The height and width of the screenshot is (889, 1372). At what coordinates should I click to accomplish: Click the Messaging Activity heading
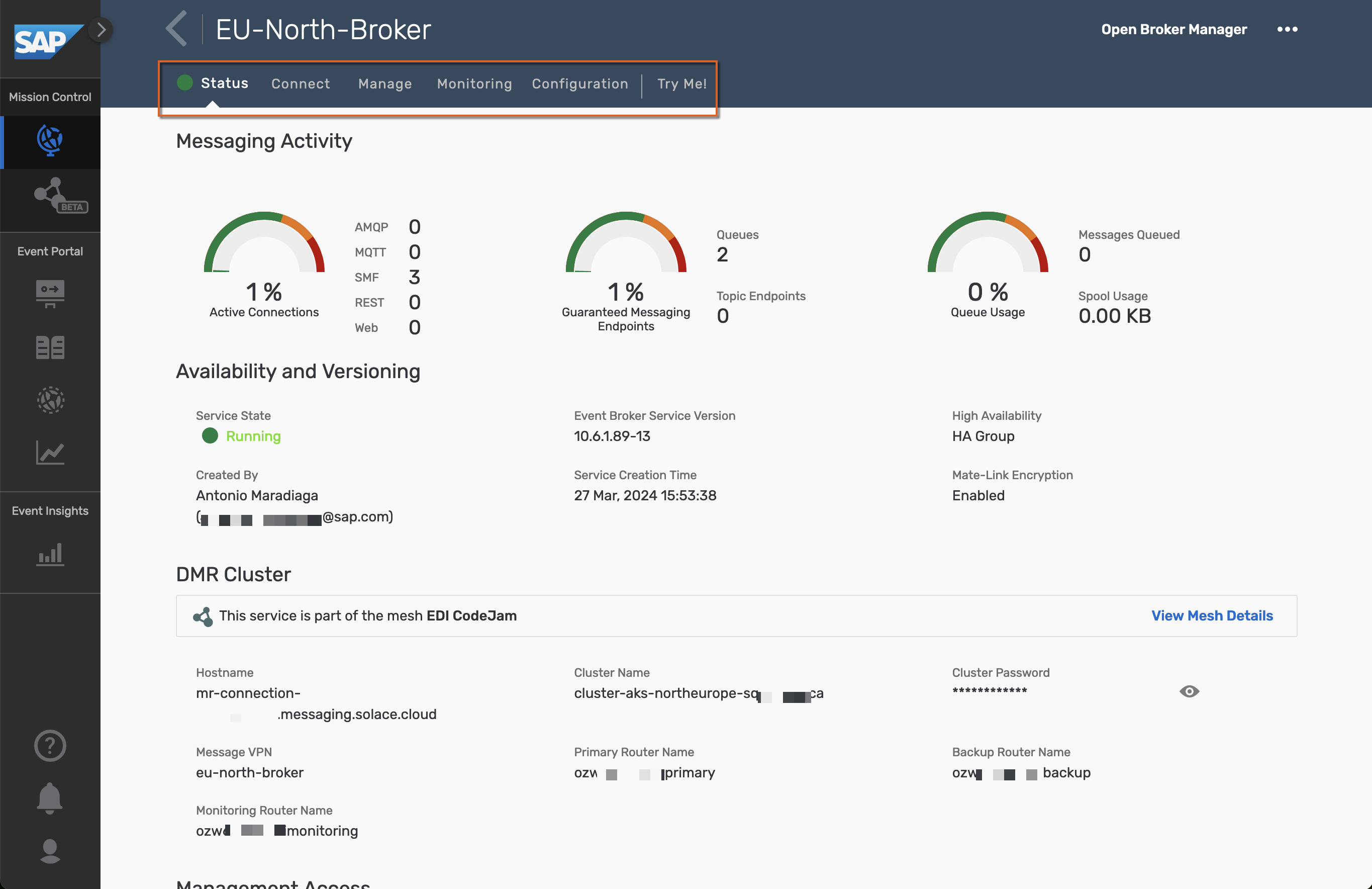pos(264,141)
